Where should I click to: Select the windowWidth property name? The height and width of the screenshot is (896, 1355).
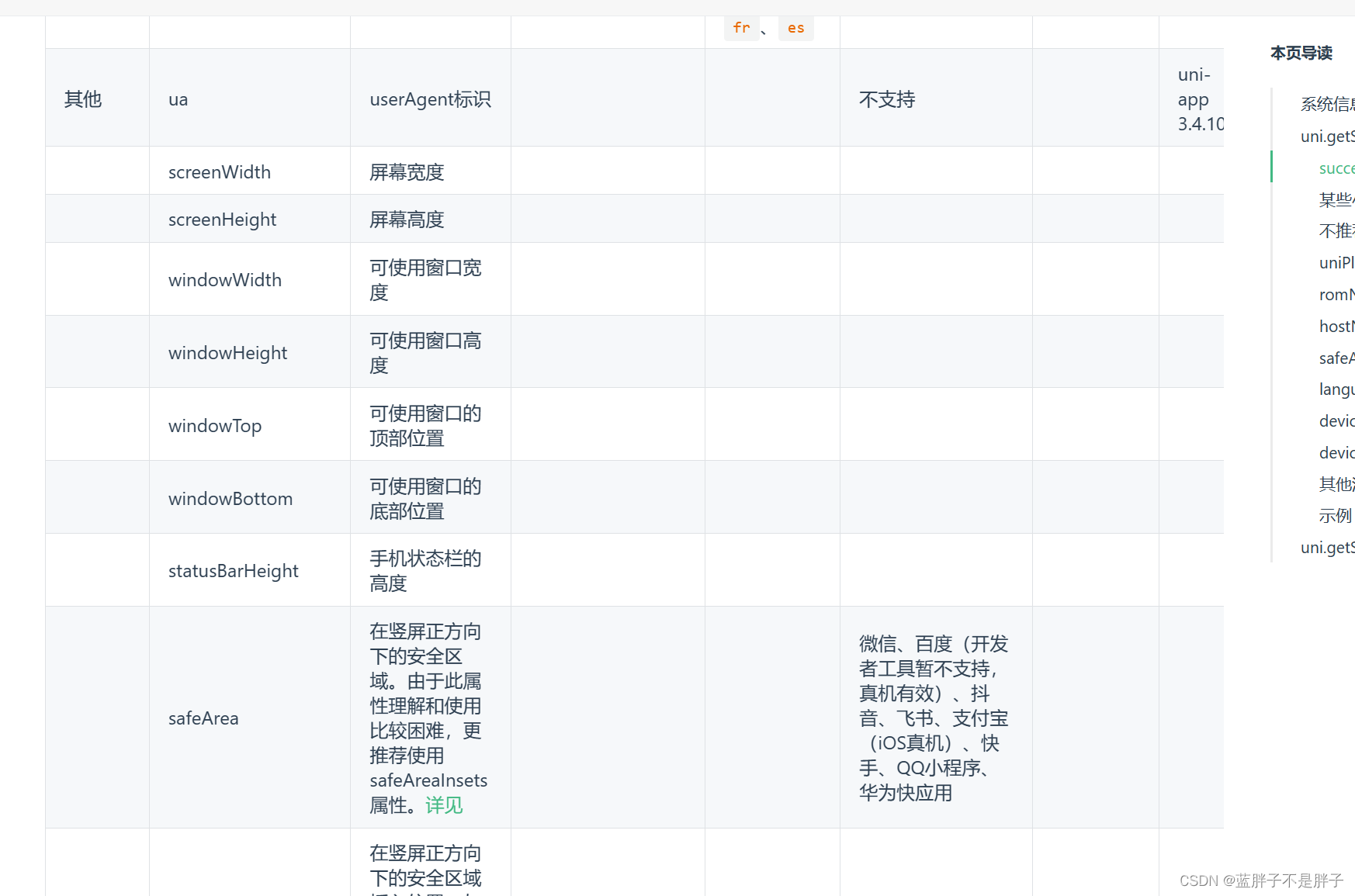click(225, 279)
